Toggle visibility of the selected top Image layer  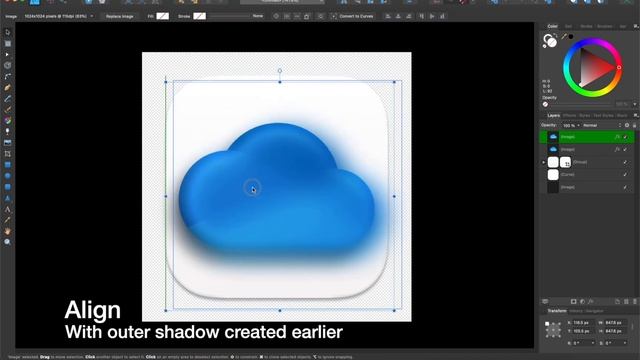tap(625, 137)
